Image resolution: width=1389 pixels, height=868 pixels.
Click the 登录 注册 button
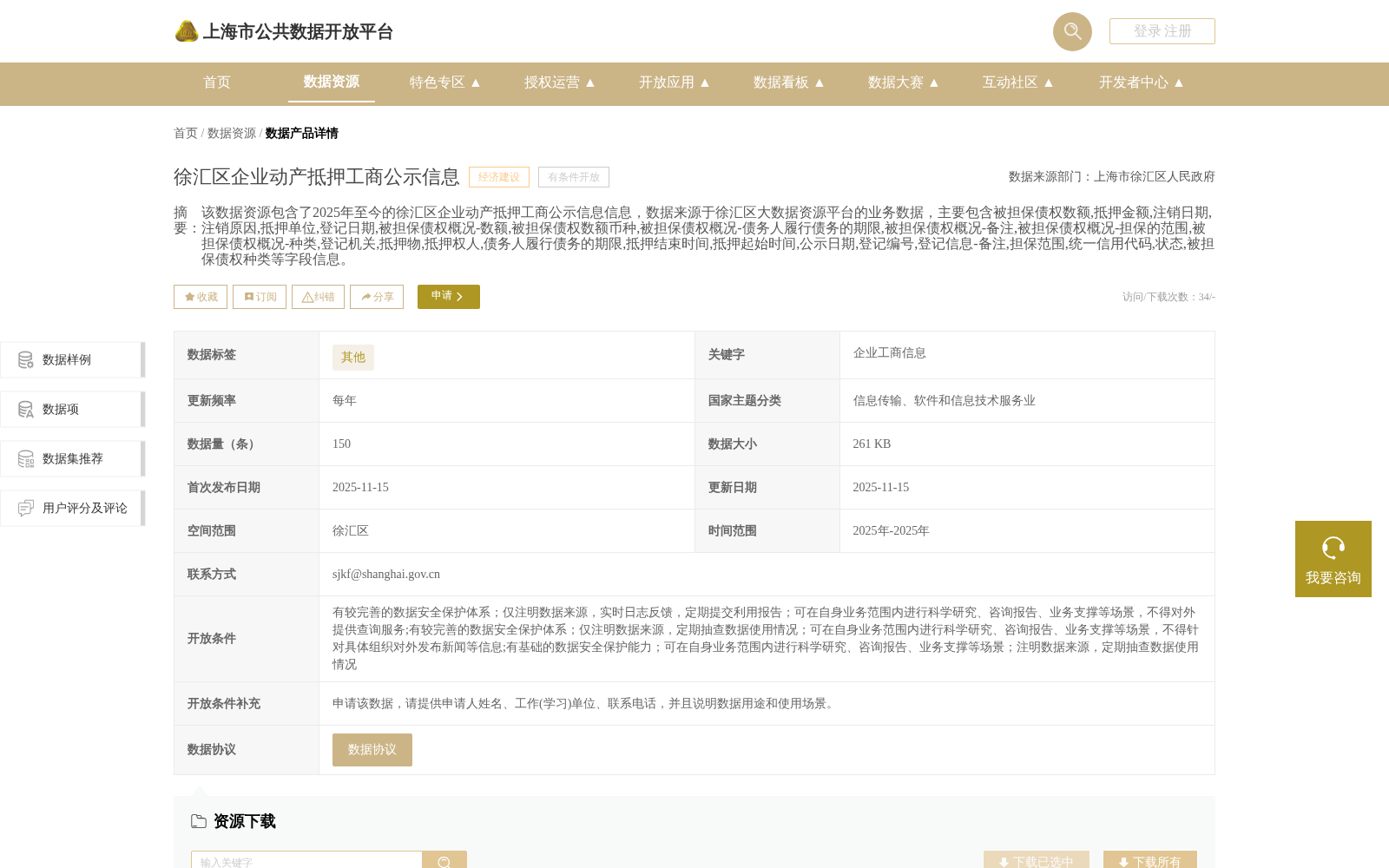click(x=1162, y=31)
